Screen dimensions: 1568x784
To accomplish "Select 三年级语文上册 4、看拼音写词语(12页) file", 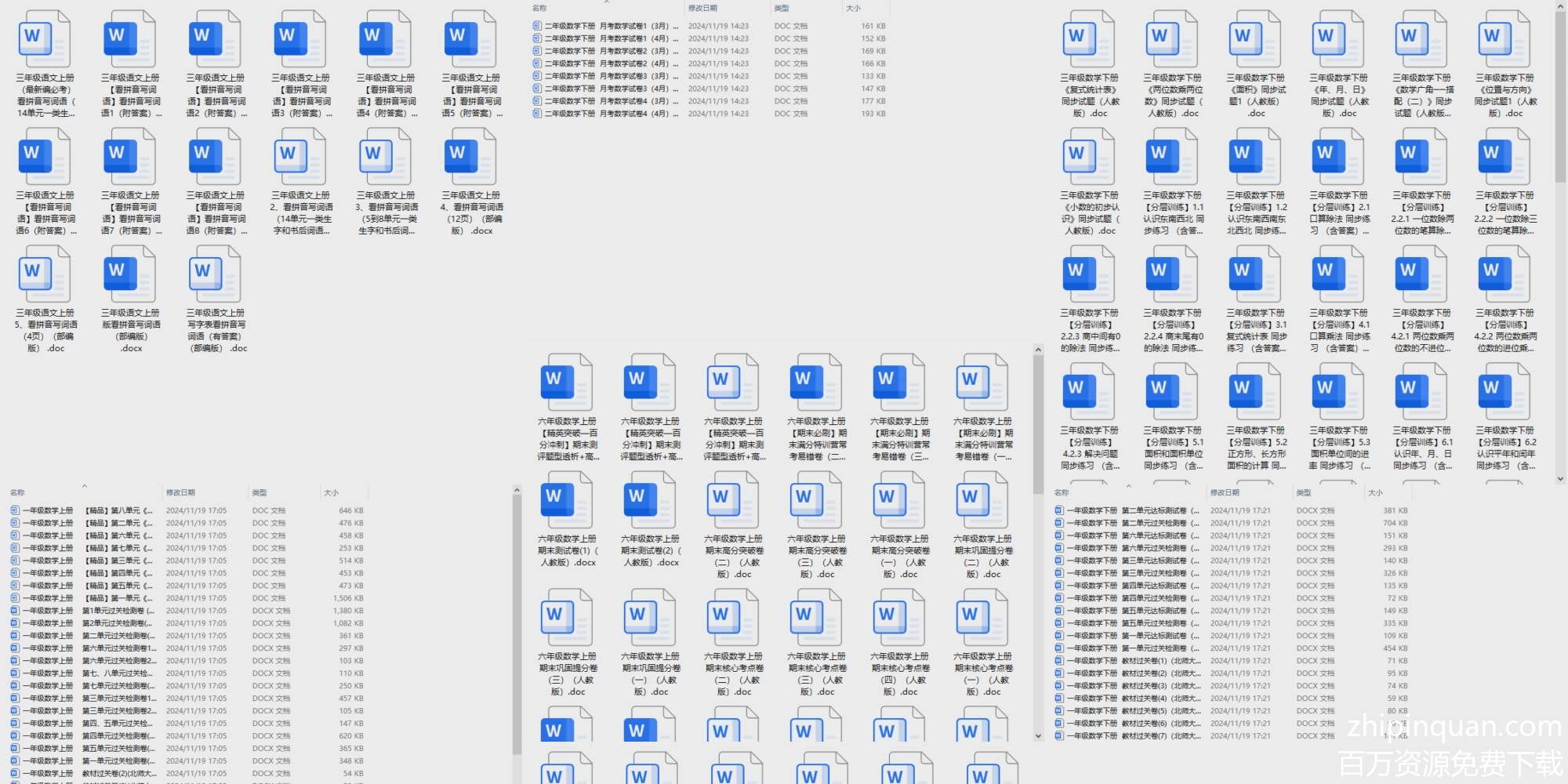I will tap(471, 157).
